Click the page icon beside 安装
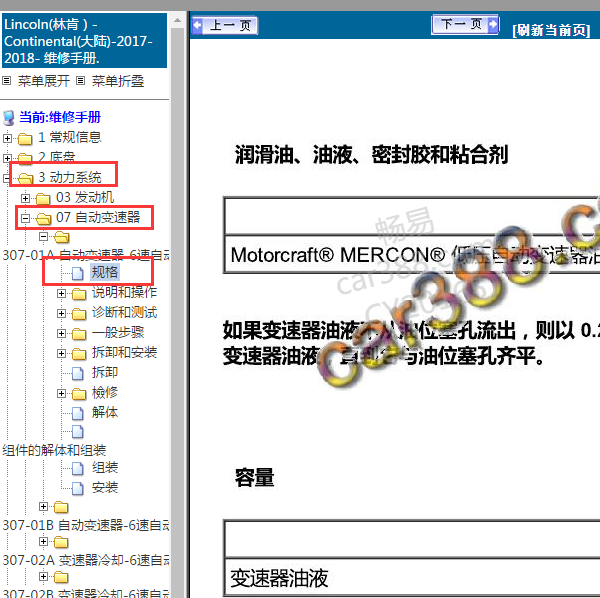The width and height of the screenshot is (600, 598). pyautogui.click(x=78, y=488)
